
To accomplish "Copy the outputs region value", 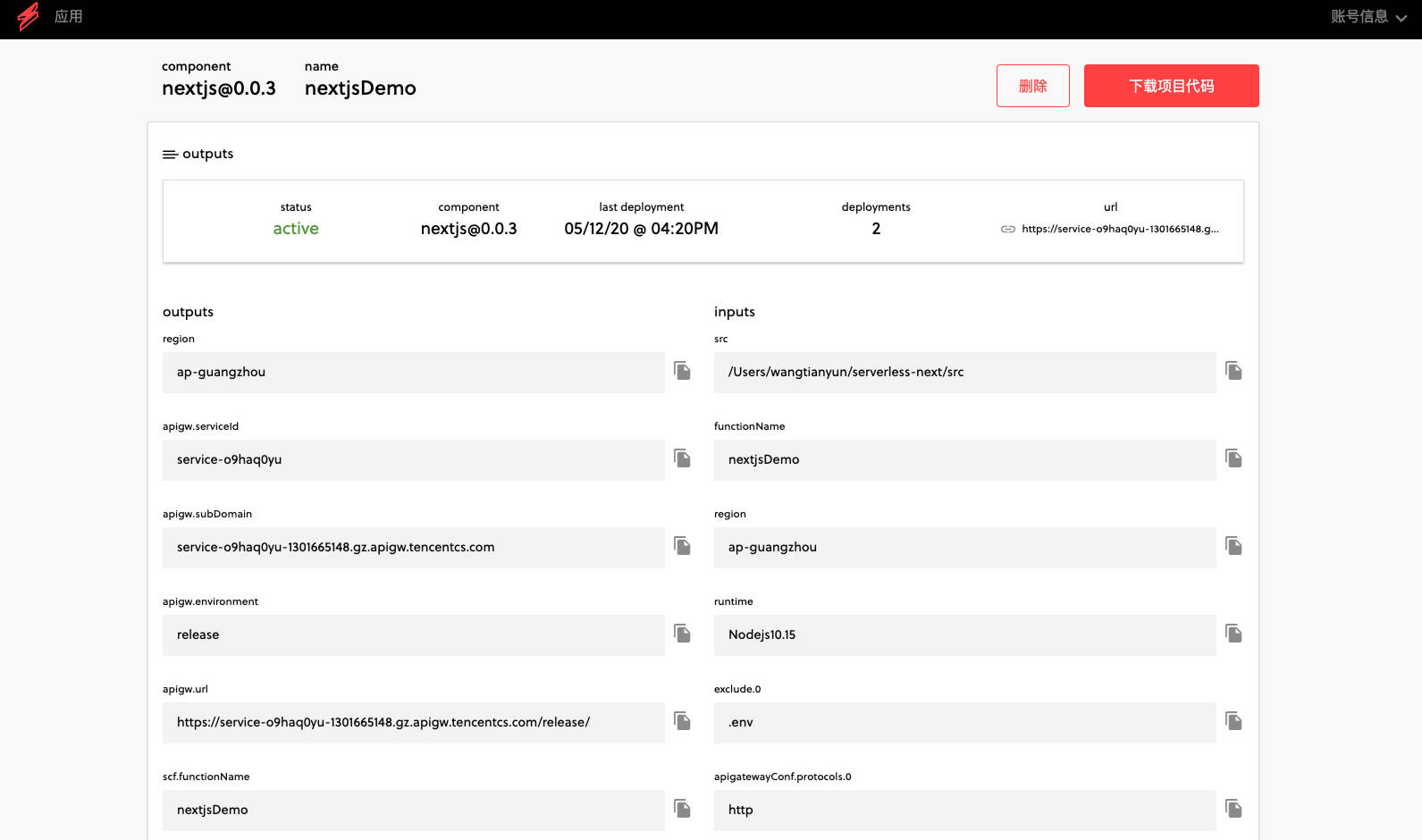I will point(682,371).
